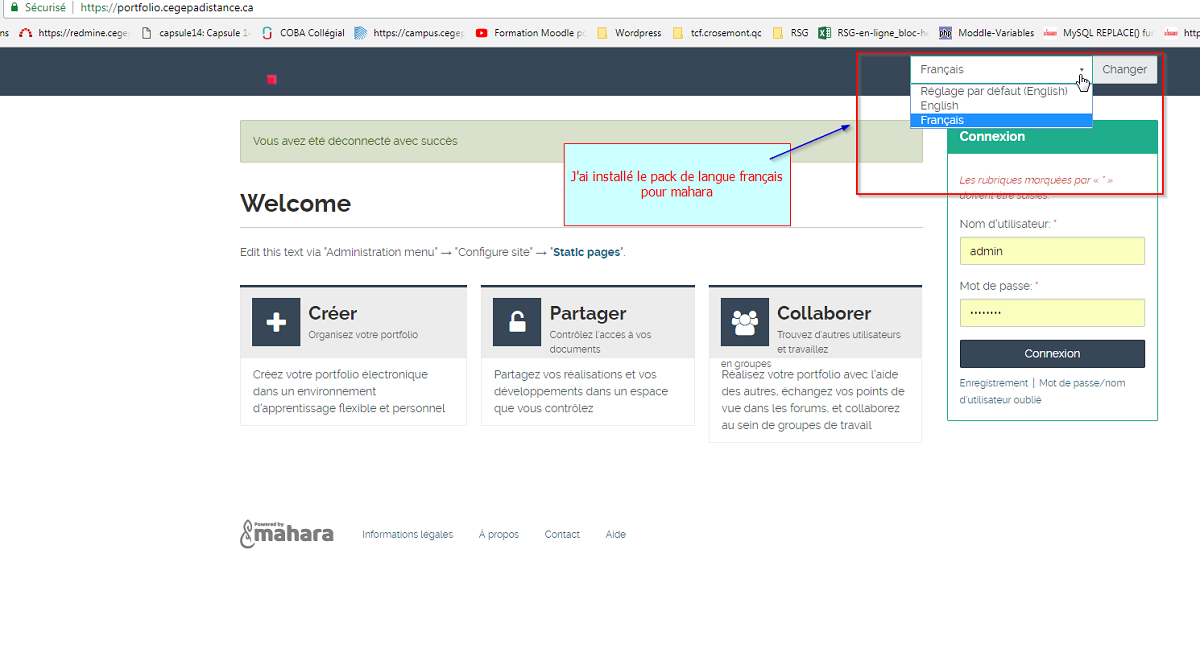Viewport: 1200px width, 665px height.
Task: Click the Collaborer group icon
Action: [x=744, y=322]
